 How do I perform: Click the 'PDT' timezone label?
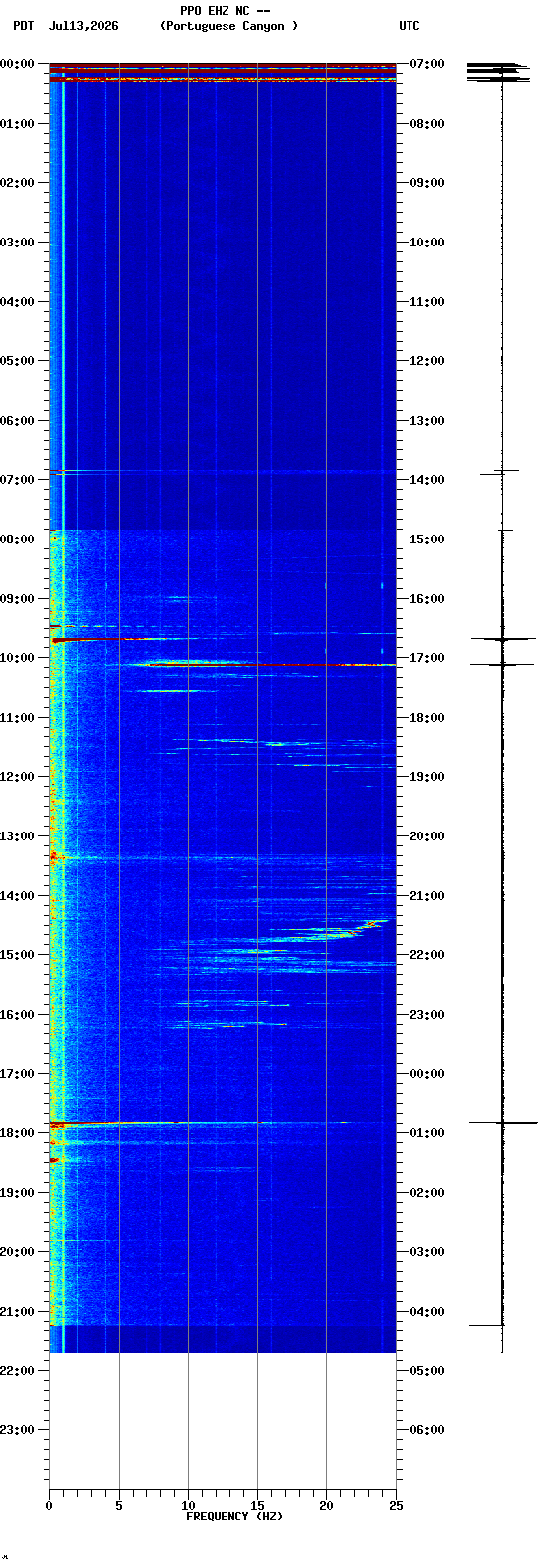click(23, 26)
